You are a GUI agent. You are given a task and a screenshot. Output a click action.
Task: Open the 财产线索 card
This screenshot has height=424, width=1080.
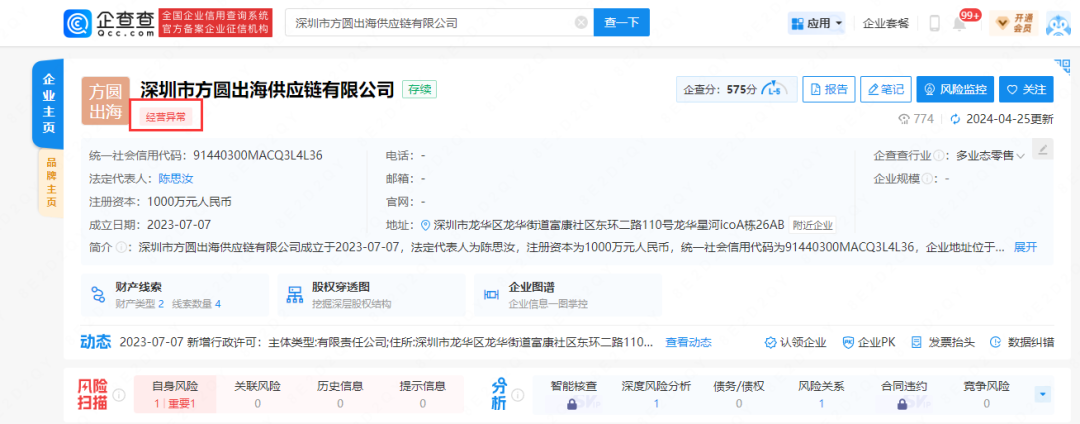click(175, 295)
